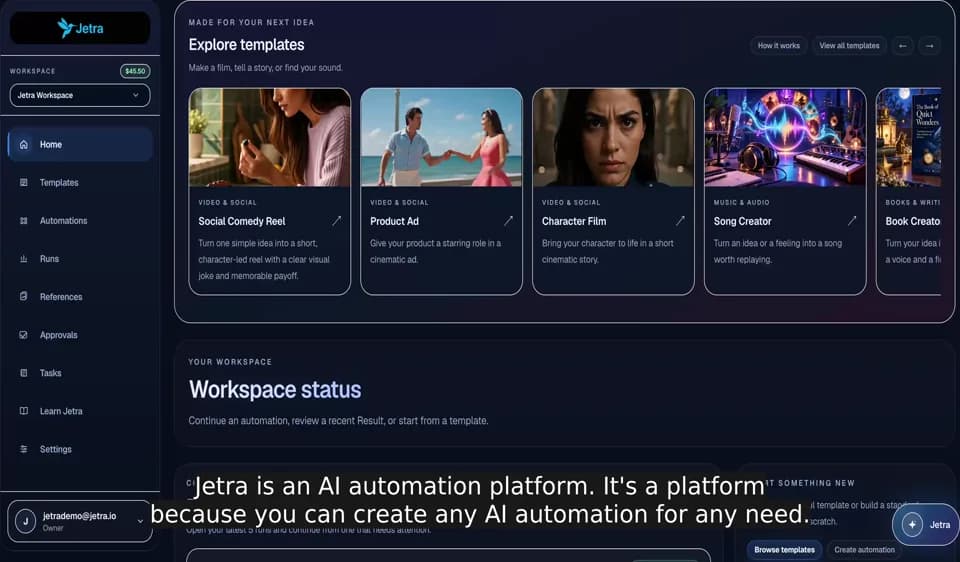Click the Explore templates heading
The height and width of the screenshot is (562, 960).
point(246,45)
